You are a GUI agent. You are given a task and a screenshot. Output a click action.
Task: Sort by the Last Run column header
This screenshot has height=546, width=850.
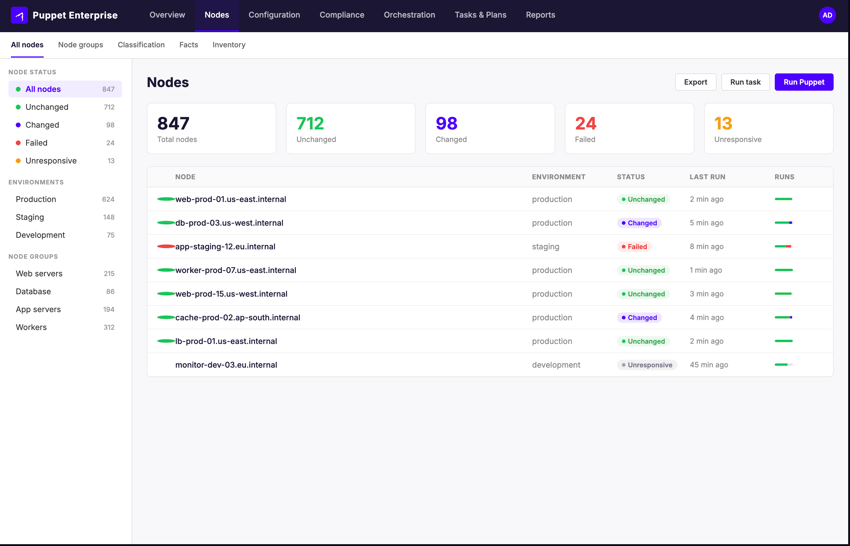(707, 177)
